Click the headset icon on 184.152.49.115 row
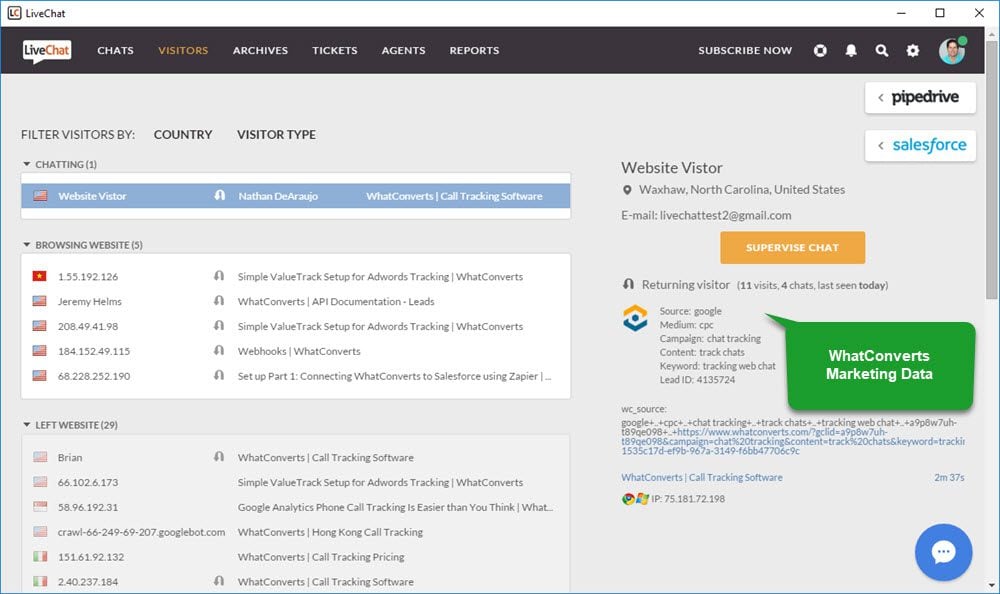 coord(219,350)
